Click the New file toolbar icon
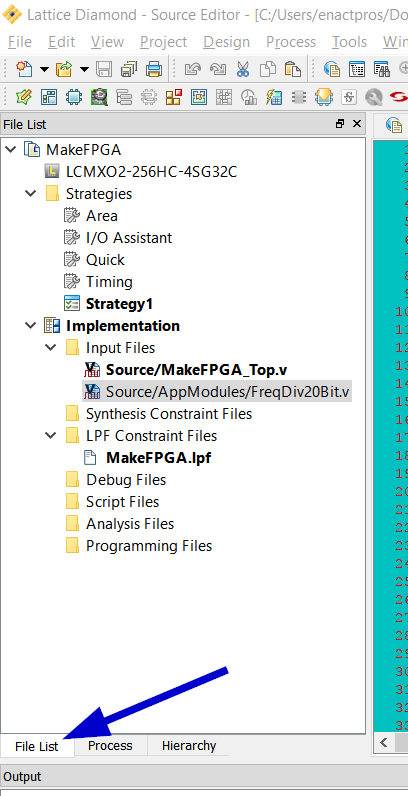Viewport: 408px width, 796px height. [x=24, y=68]
